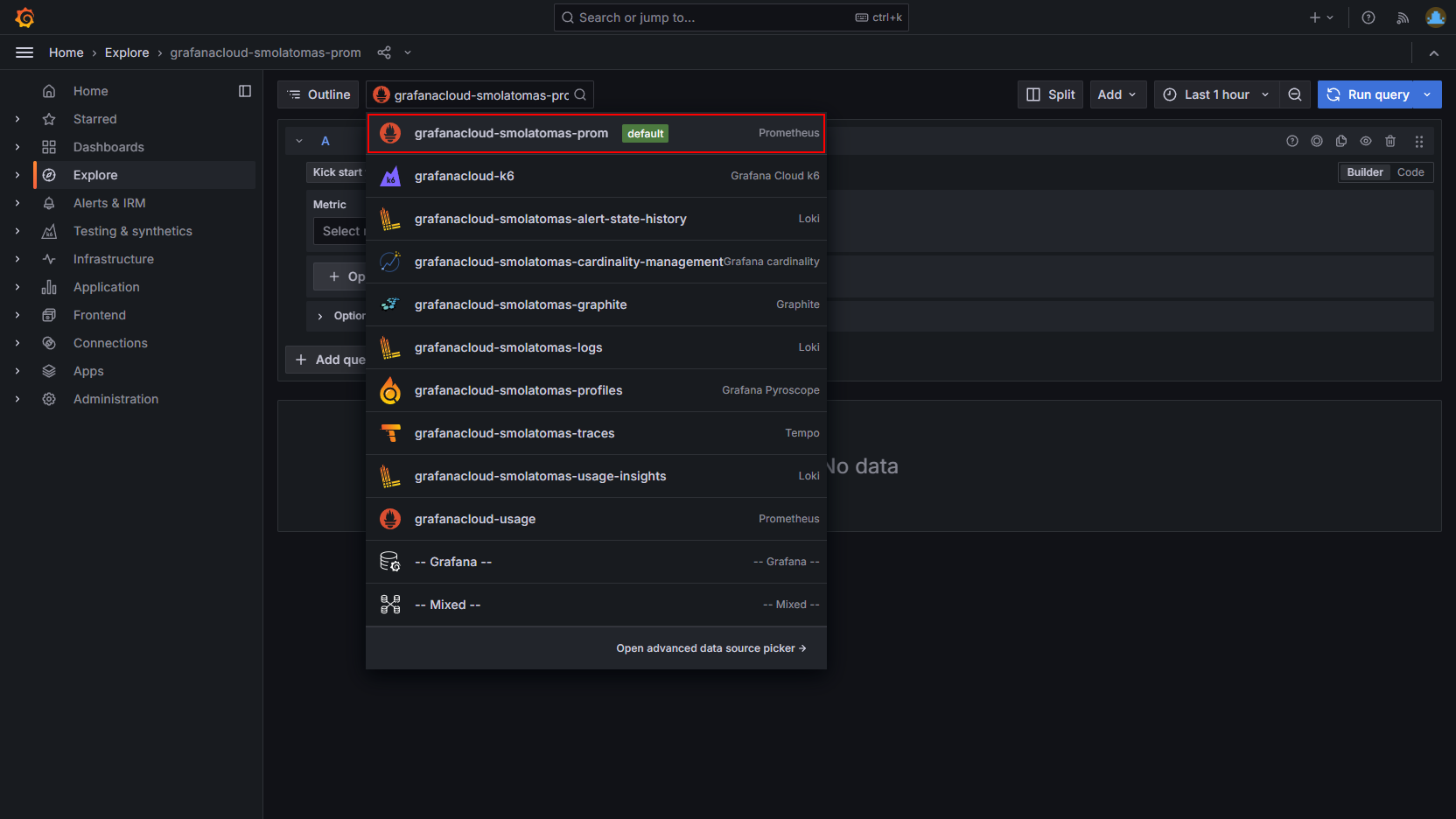
Task: Select grafanacloud-smolatomas-cardinality-management data source
Action: coord(596,262)
